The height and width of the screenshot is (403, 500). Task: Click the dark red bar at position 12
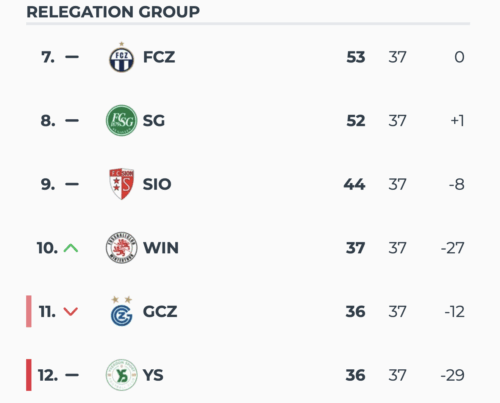tap(29, 375)
